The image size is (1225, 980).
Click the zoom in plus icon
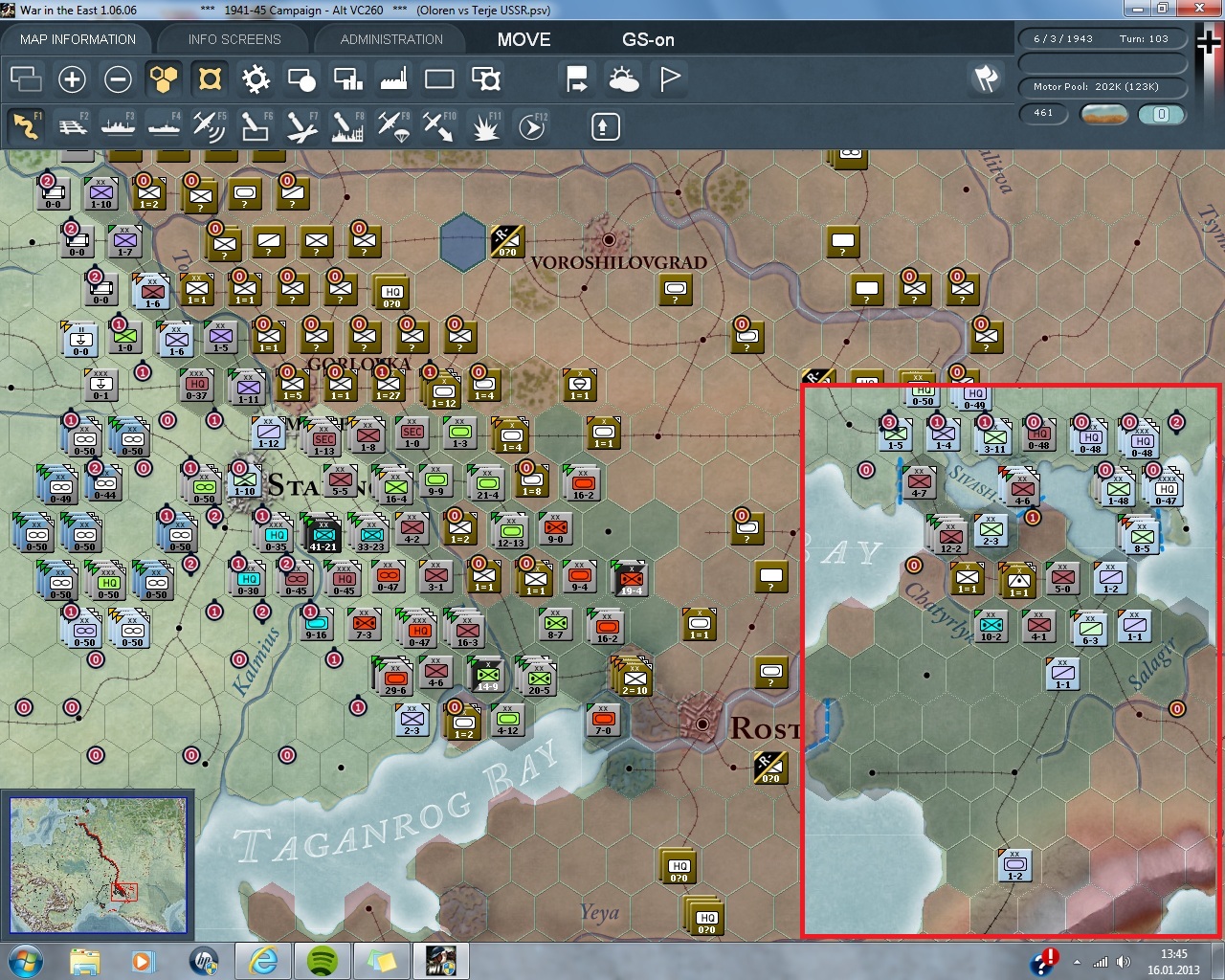coord(72,78)
